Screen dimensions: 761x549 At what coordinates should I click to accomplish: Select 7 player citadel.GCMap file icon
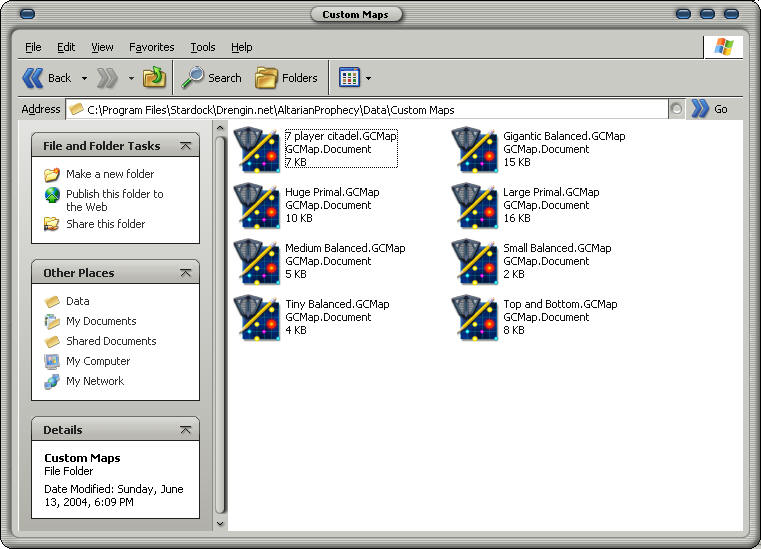(257, 150)
